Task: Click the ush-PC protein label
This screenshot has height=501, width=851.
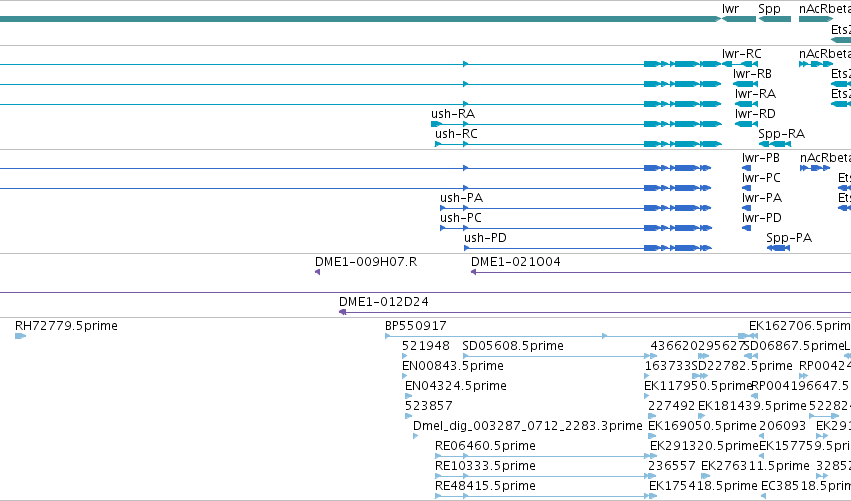Action: coord(460,218)
